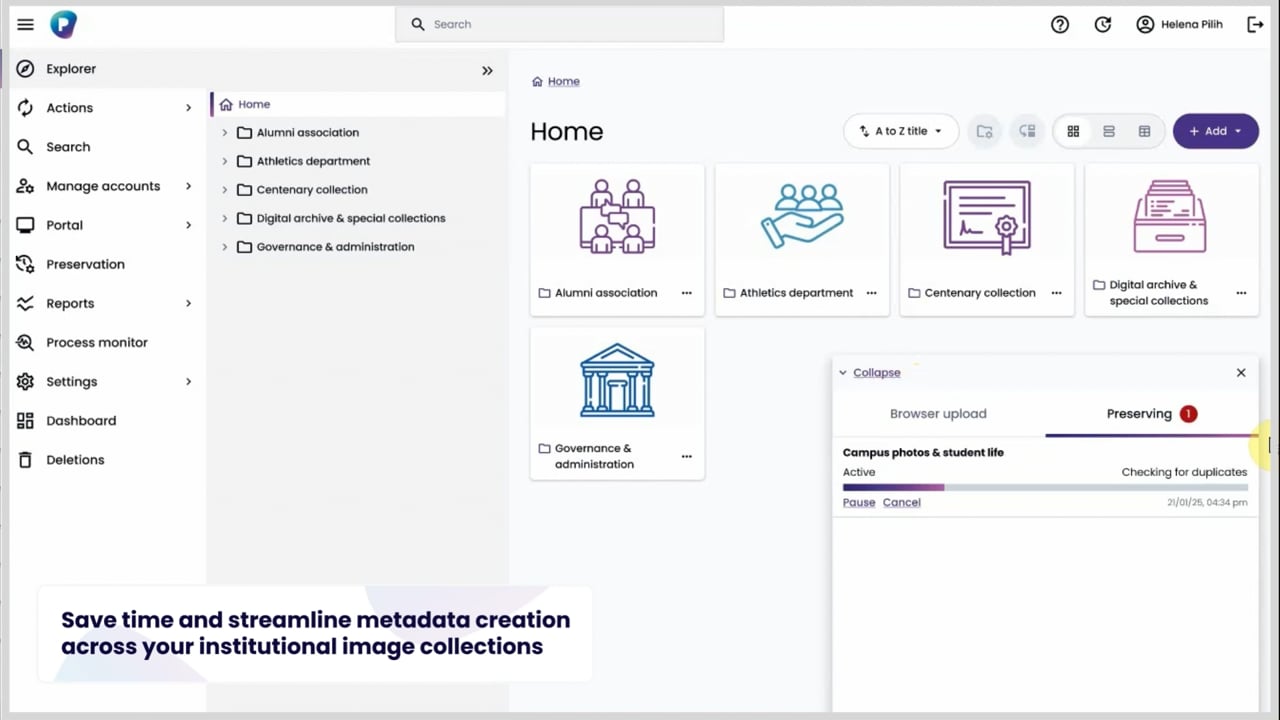This screenshot has height=720, width=1280.
Task: Collapse the upload progress panel
Action: tap(870, 373)
